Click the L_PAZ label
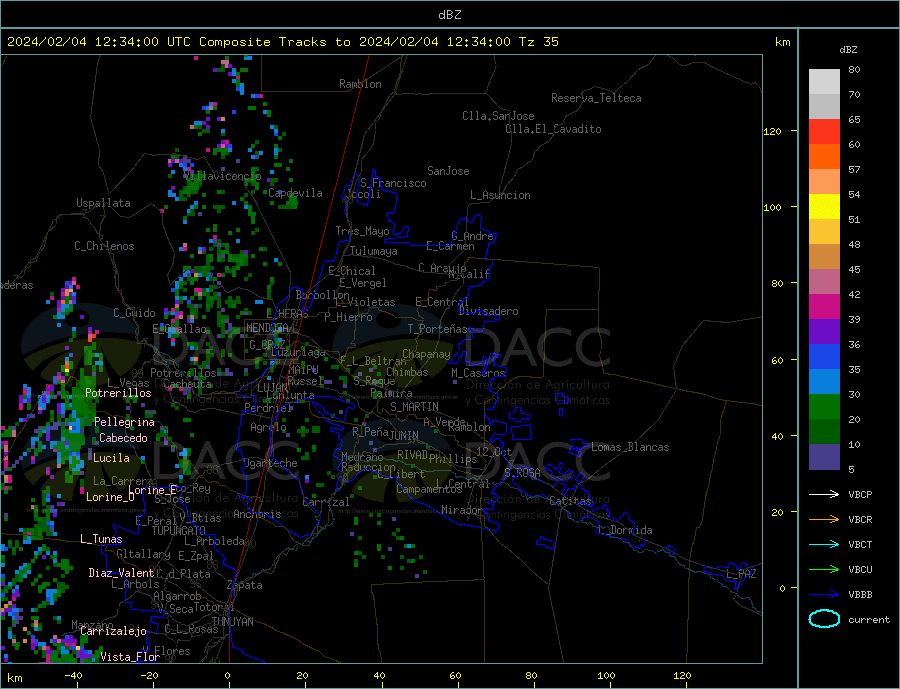This screenshot has width=900, height=689. tap(741, 574)
